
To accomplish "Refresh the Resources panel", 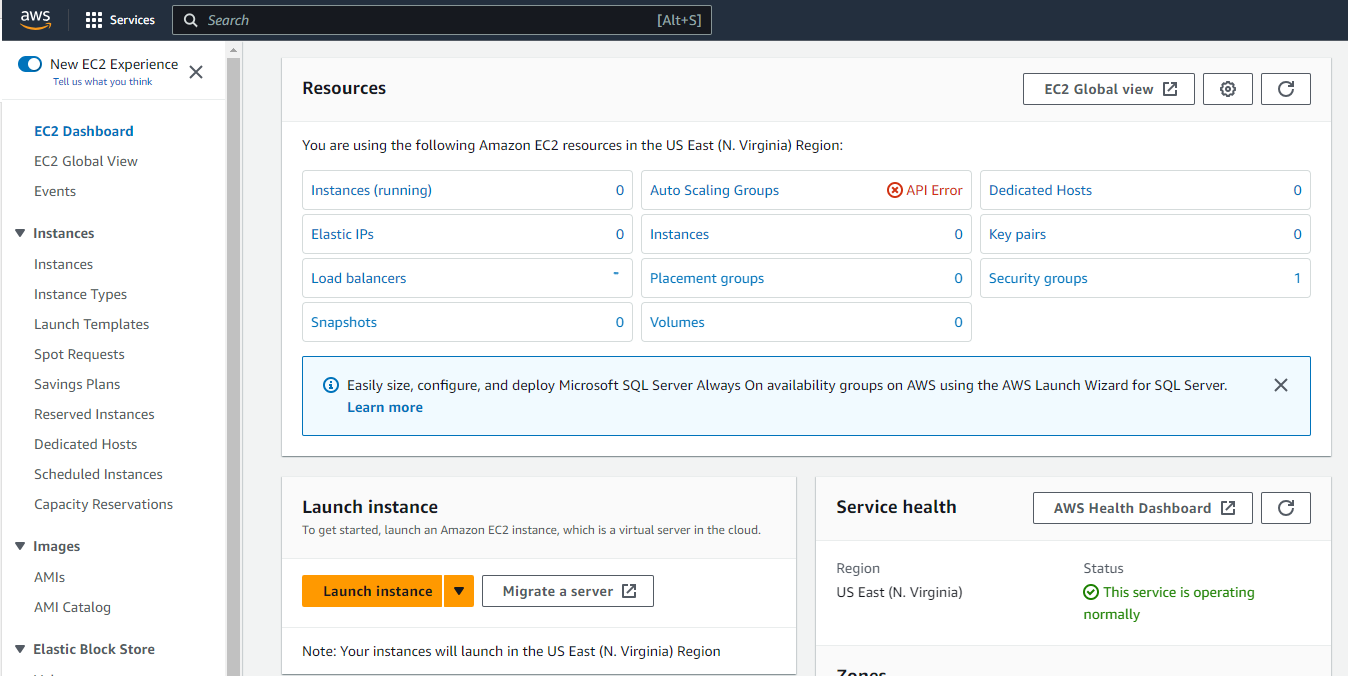I will tap(1286, 89).
